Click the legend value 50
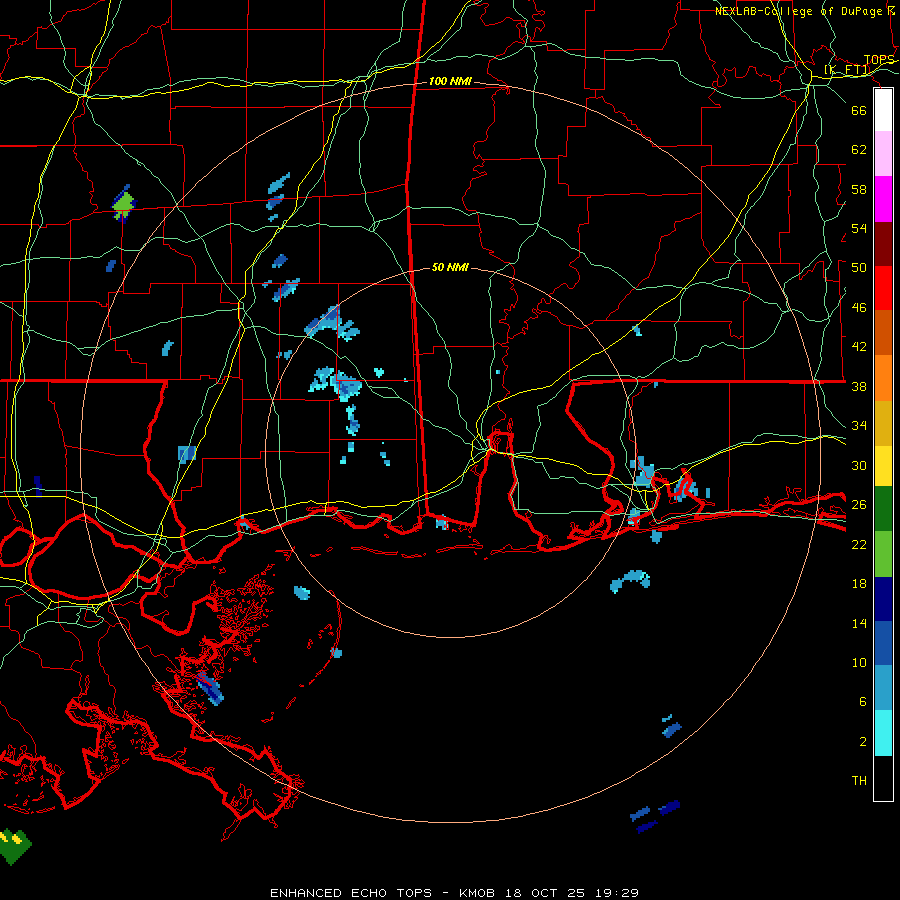Viewport: 900px width, 900px height. coord(859,267)
